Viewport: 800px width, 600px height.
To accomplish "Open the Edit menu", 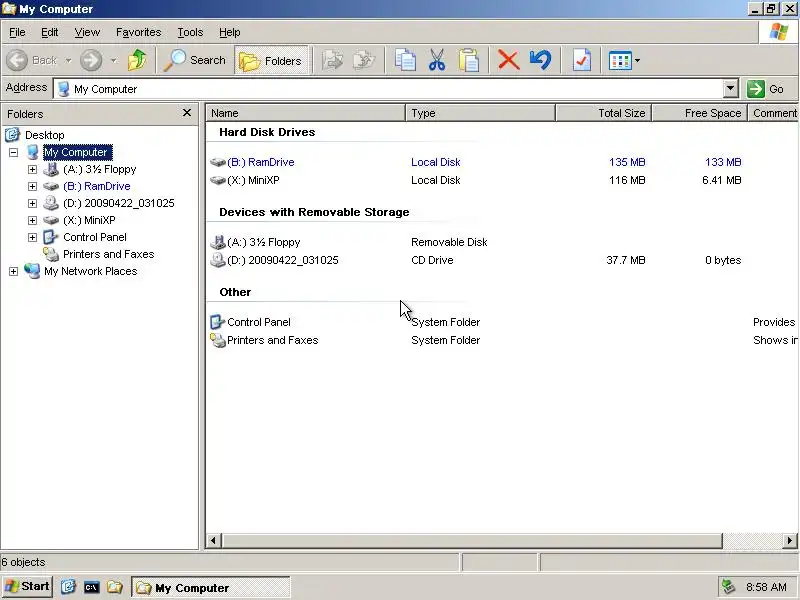I will coord(49,32).
